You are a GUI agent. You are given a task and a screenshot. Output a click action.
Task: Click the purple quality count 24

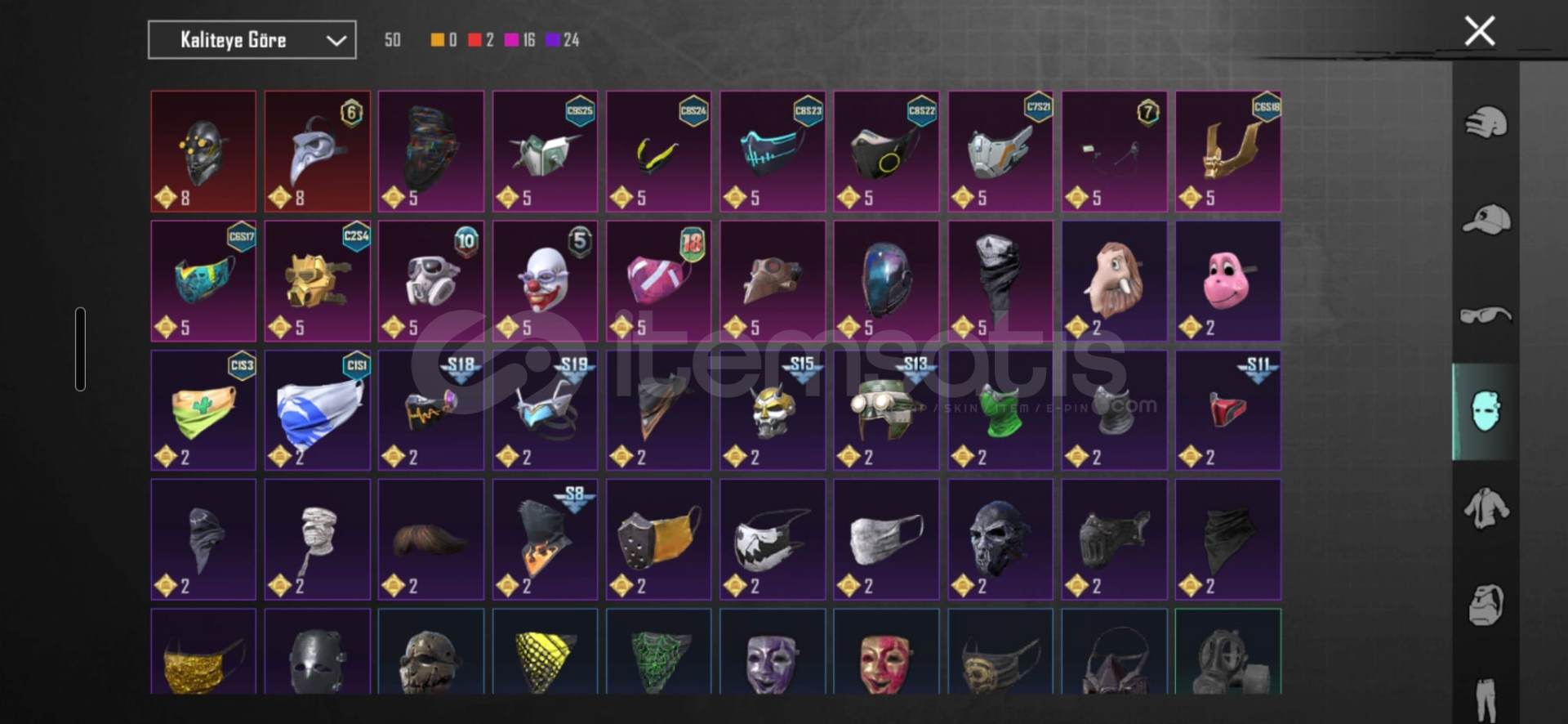[563, 40]
